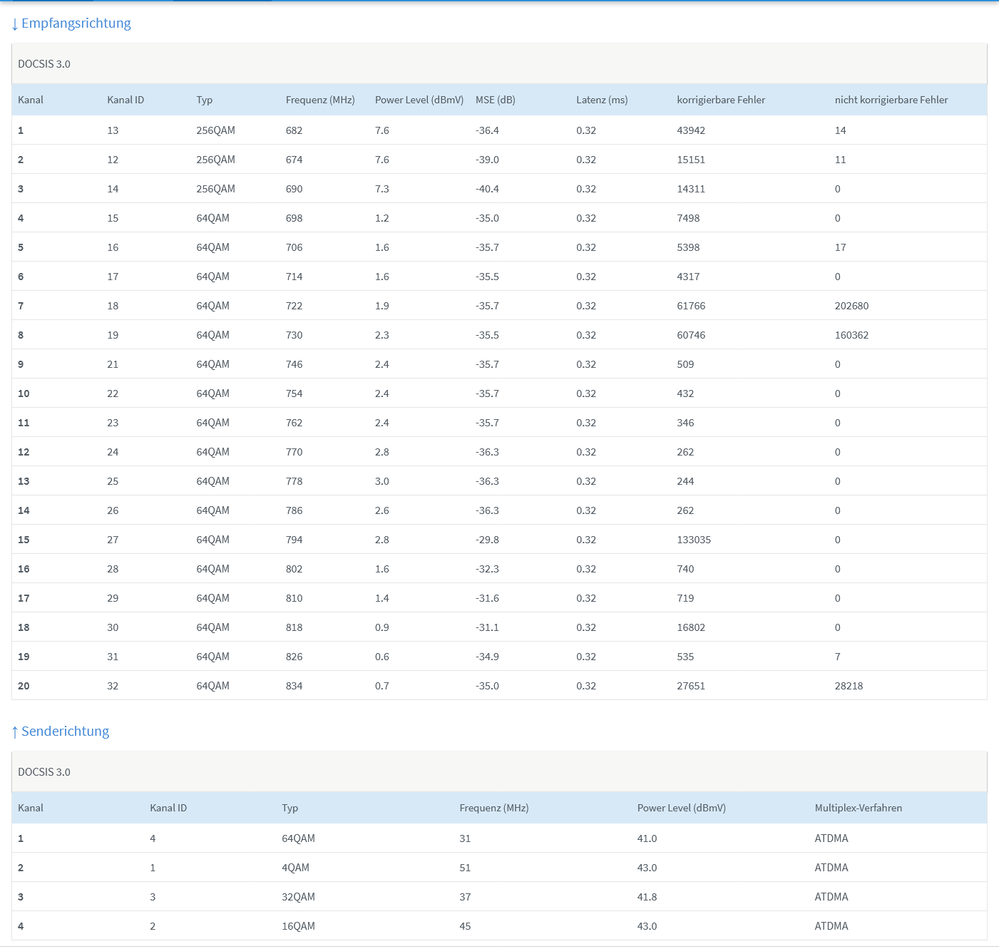The image size is (999, 951).
Task: Click the upstream power level 41.0
Action: (x=647, y=838)
